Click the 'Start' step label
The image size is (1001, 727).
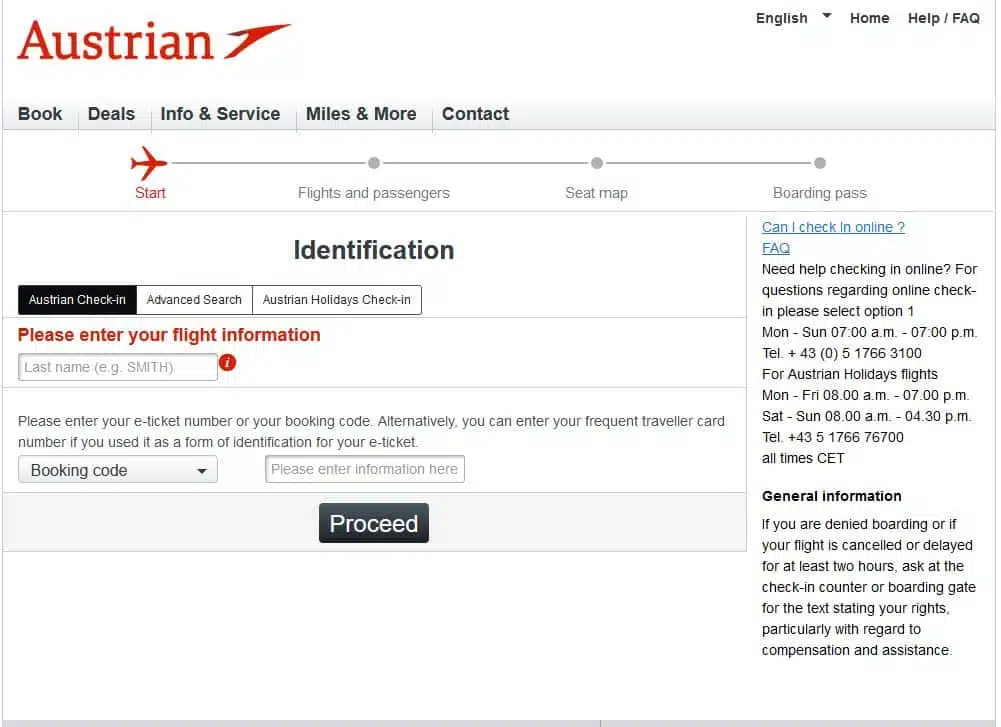(x=150, y=193)
